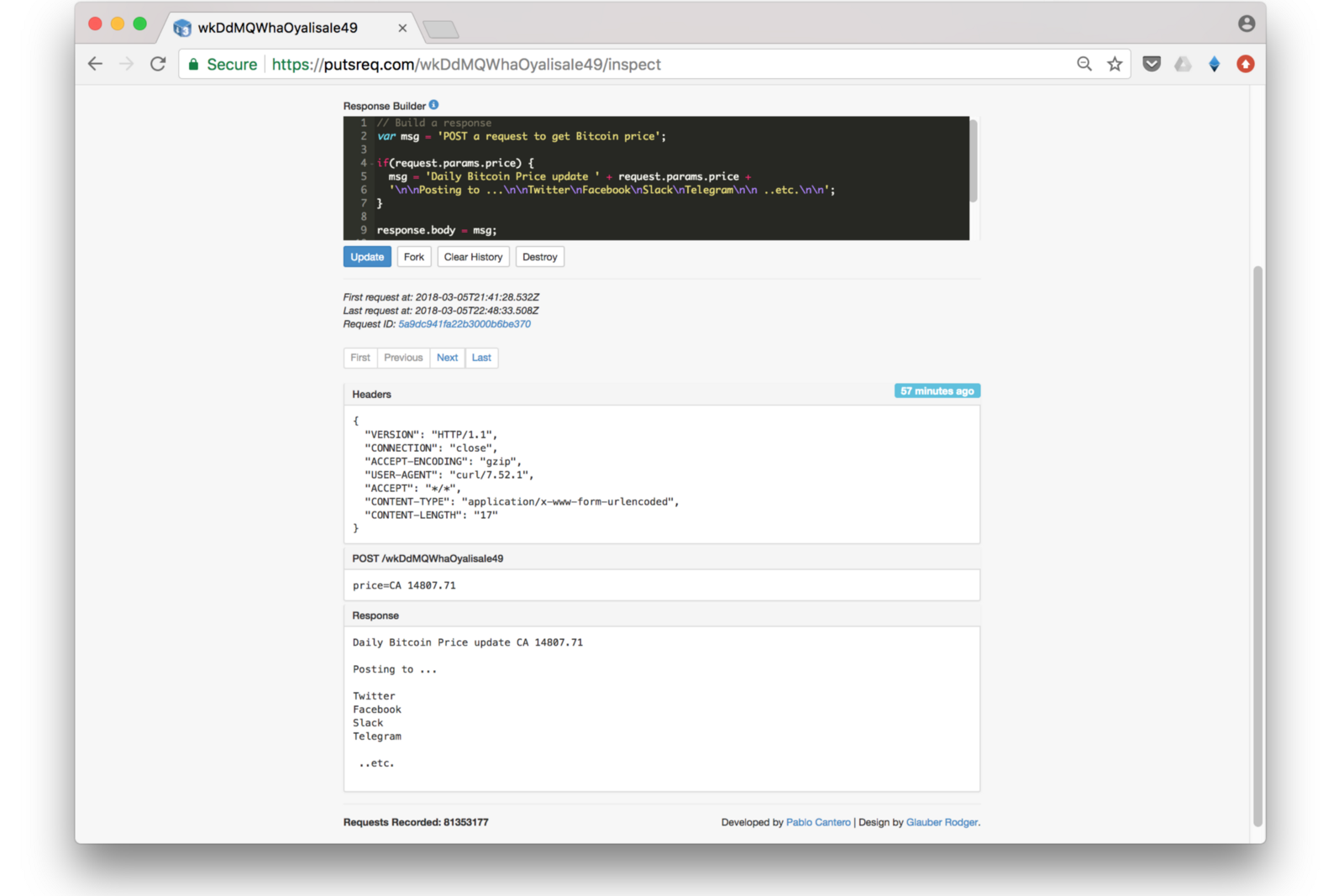Visit the Pablo Cantero link
Viewport: 1344px width, 896px height.
tap(818, 822)
